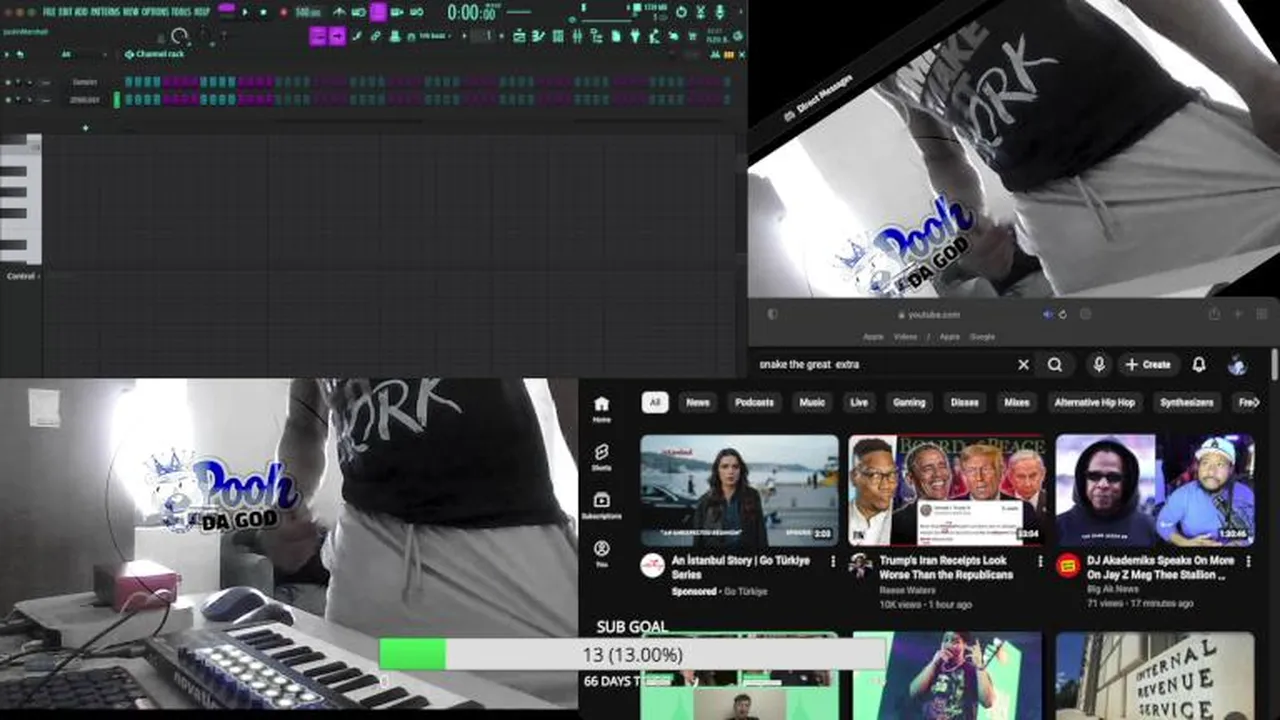The image size is (1280, 720).
Task: Click the microphone icon at FL Studio top right
Action: point(719,12)
